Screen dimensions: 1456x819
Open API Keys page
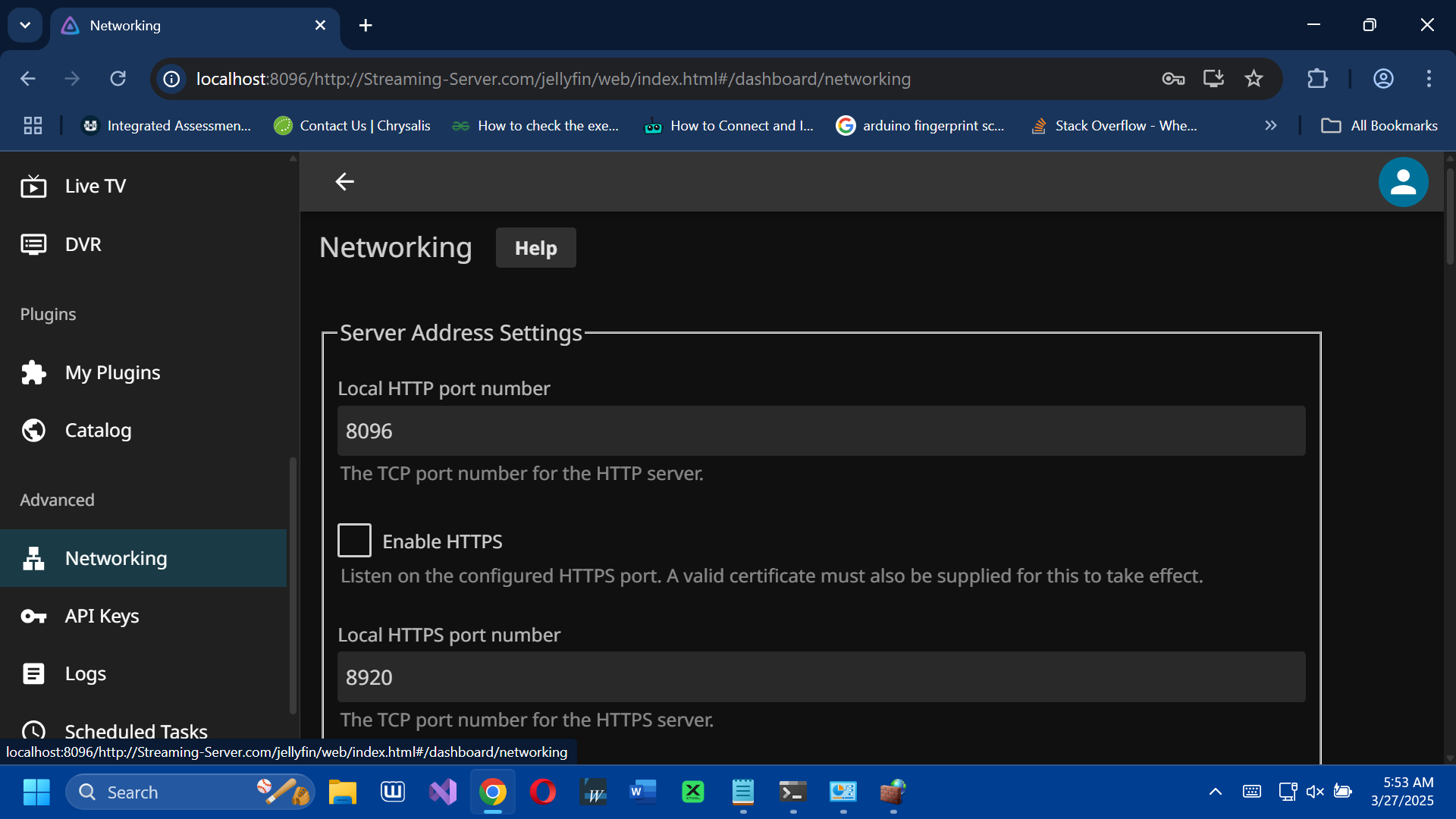tap(102, 616)
